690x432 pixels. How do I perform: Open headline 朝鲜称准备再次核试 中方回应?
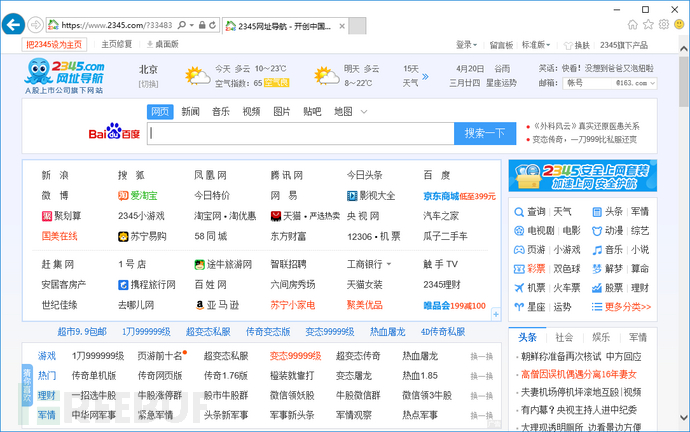pos(581,356)
